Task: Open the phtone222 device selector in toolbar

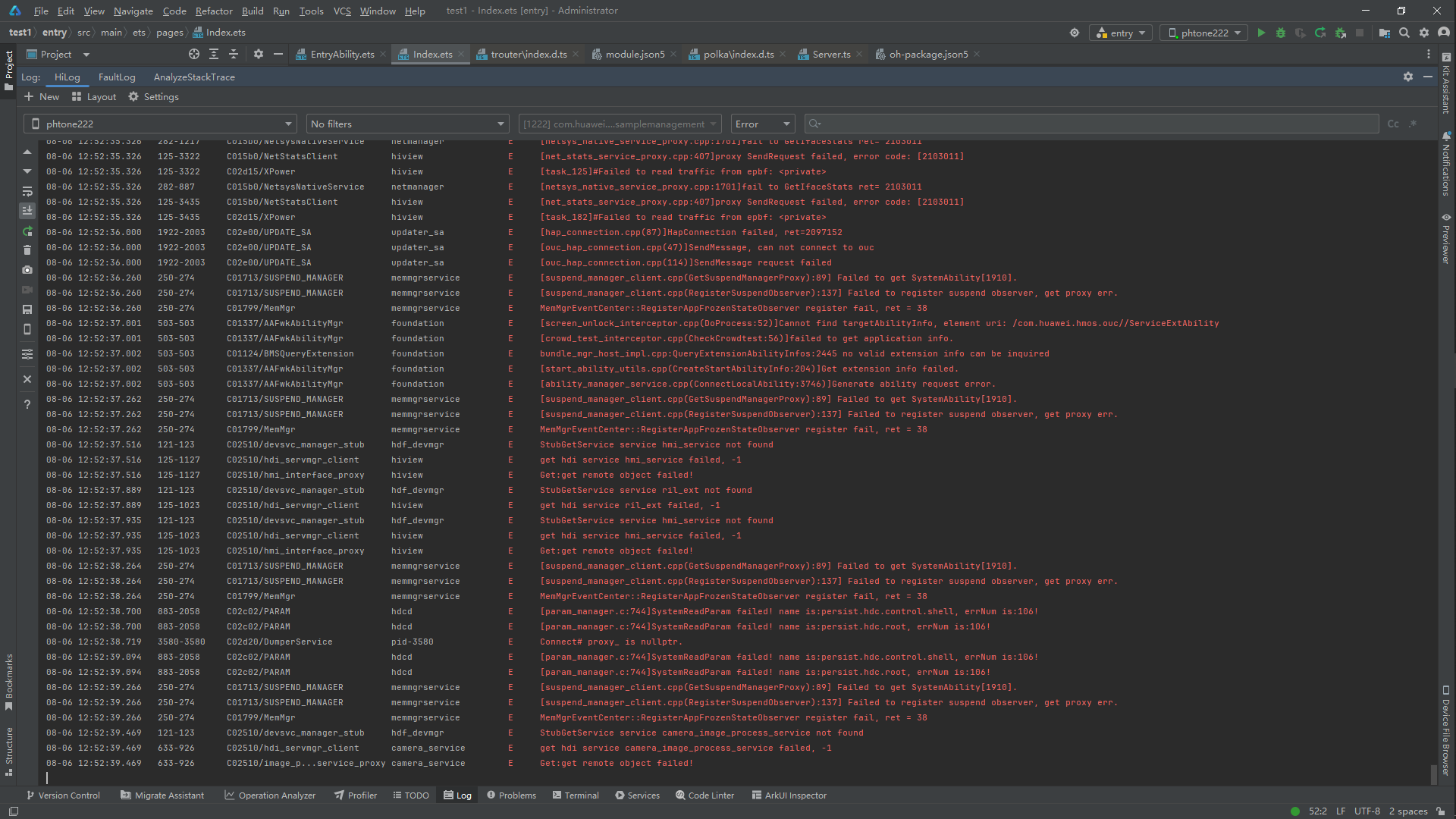Action: coord(1205,33)
